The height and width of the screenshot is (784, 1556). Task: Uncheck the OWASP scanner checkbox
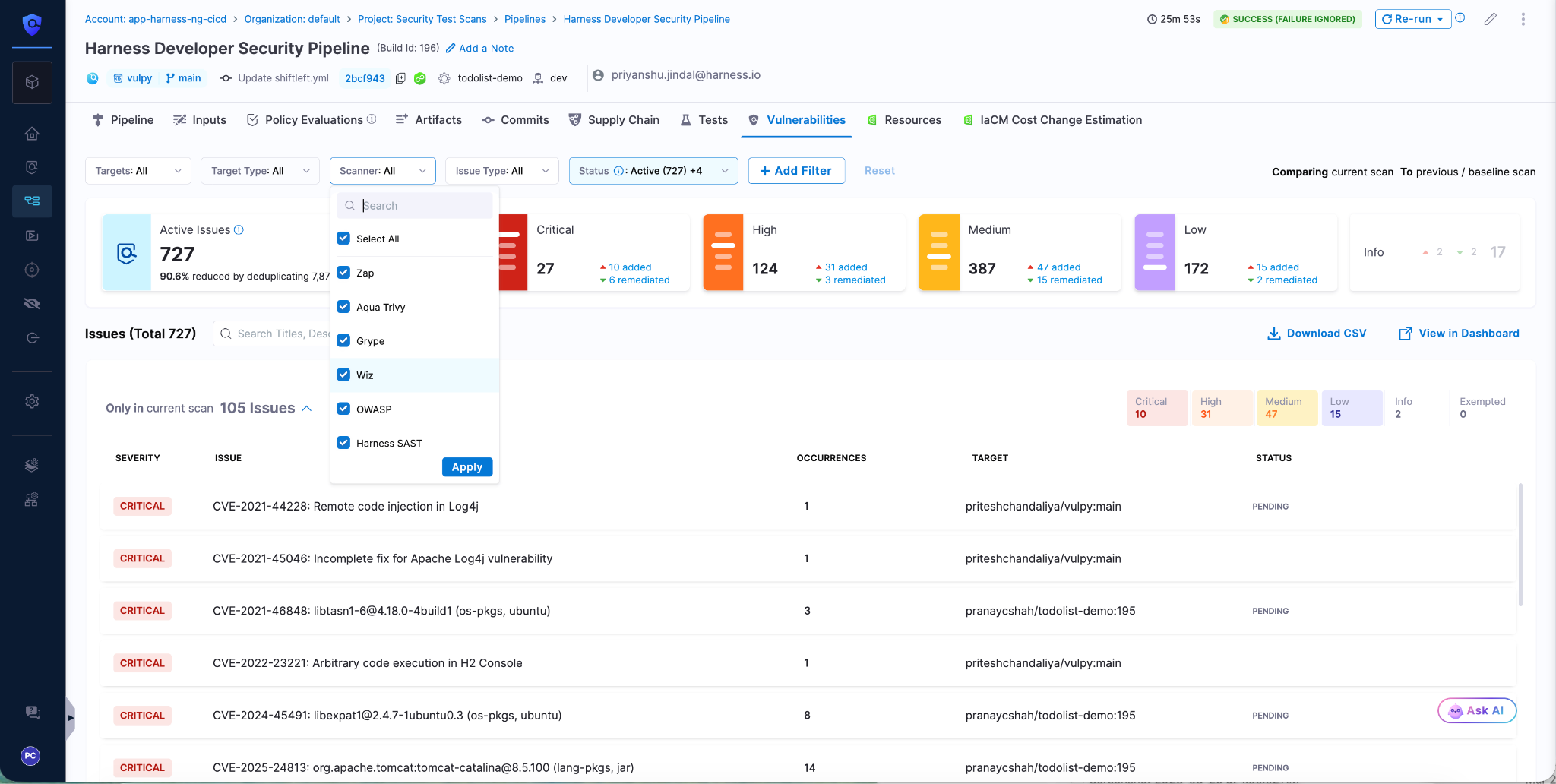(343, 409)
